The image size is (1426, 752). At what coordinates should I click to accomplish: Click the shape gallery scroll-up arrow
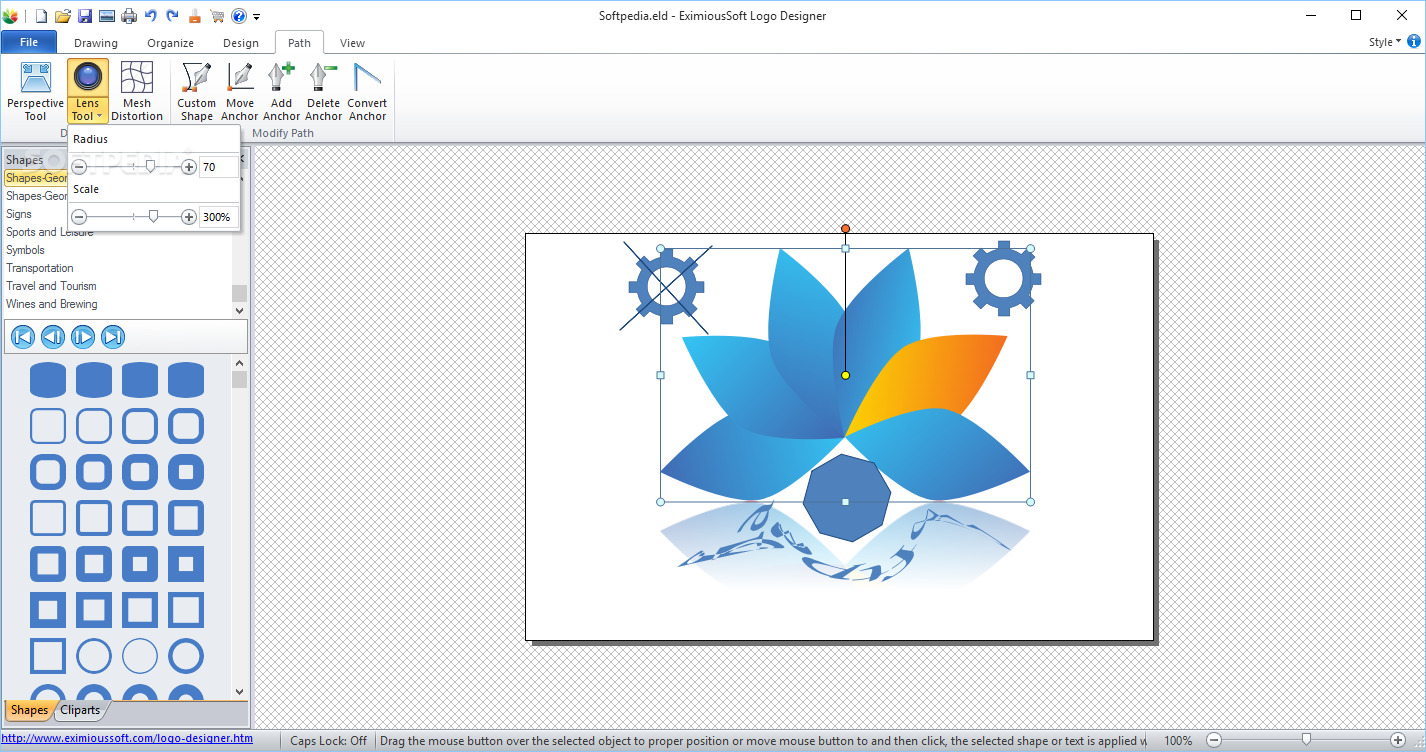click(239, 363)
